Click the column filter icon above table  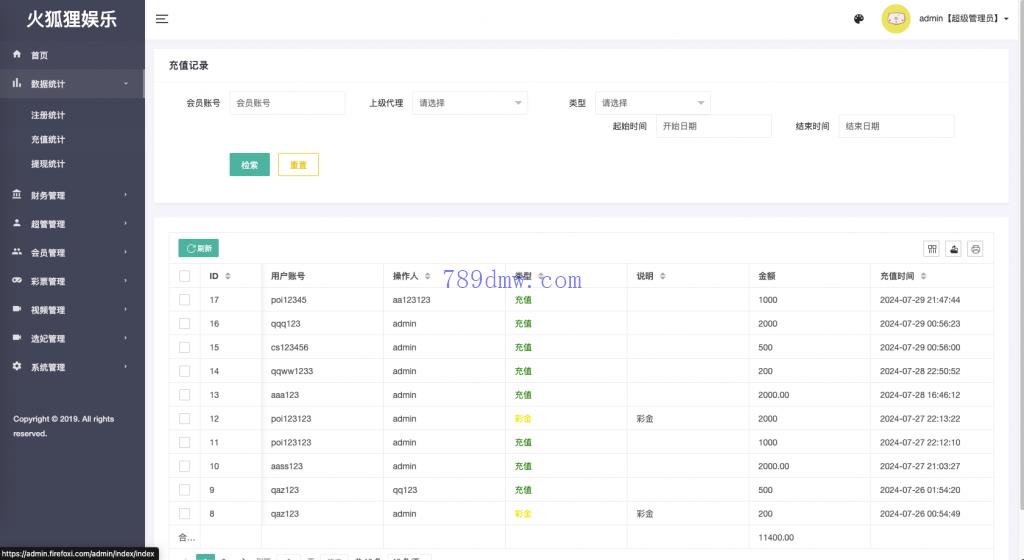pyautogui.click(x=932, y=249)
